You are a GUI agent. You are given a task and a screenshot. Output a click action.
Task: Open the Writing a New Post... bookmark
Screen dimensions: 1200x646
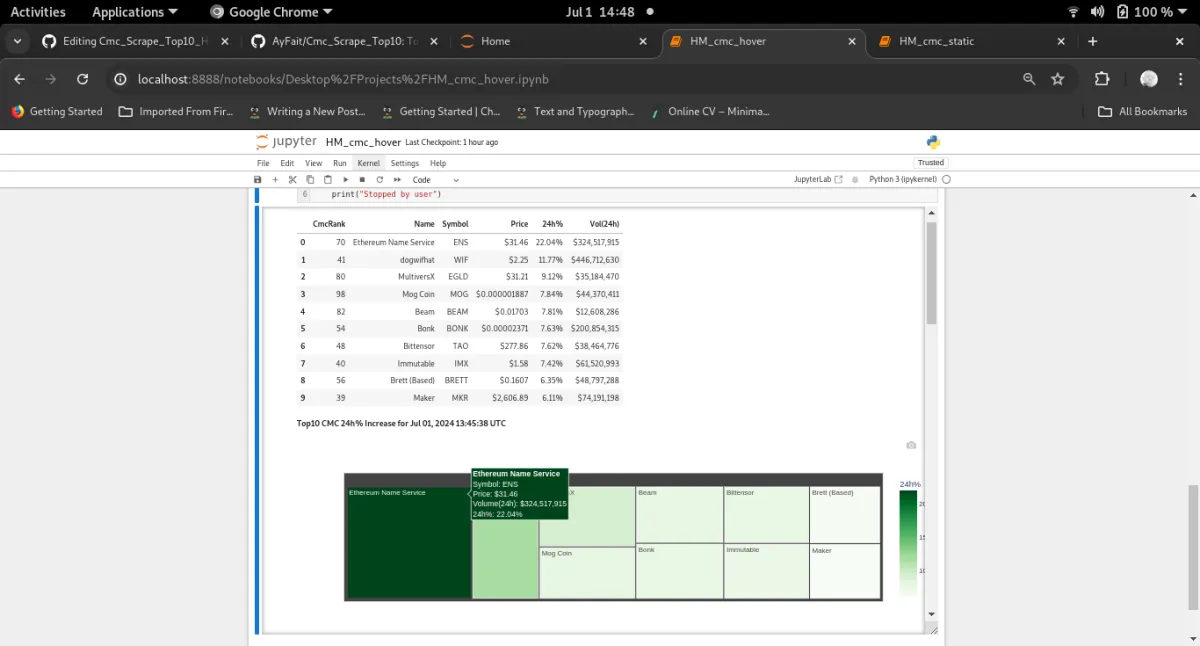click(x=307, y=111)
